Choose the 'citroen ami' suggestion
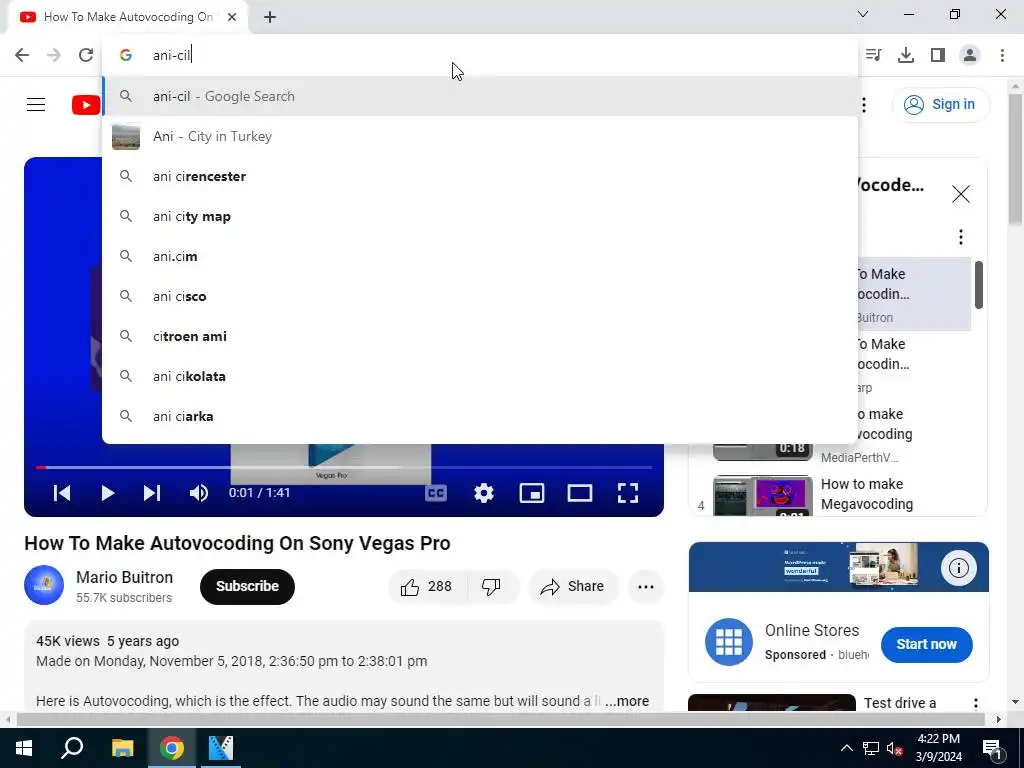The height and width of the screenshot is (768, 1024). [x=480, y=336]
